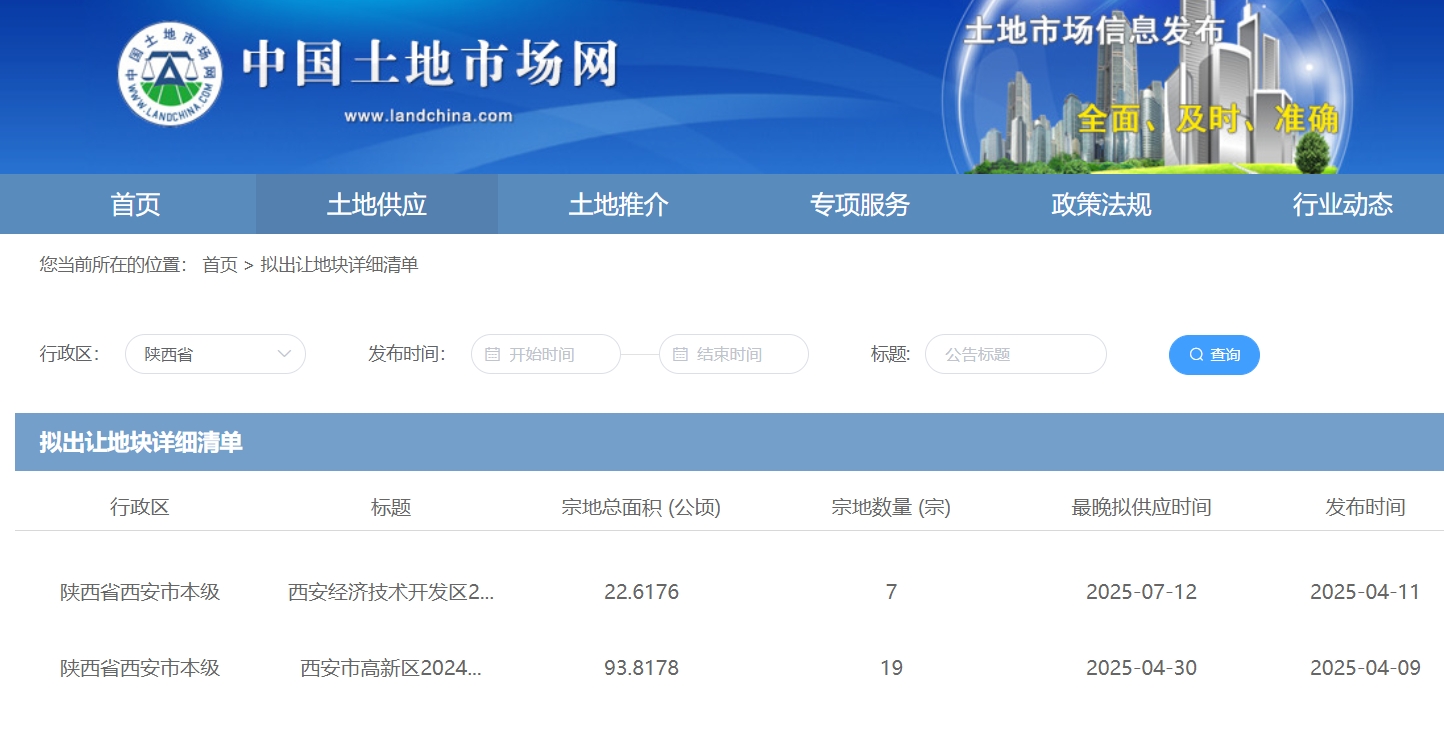Click the 拟出让地块详细清单 breadcrumb link

tap(339, 265)
